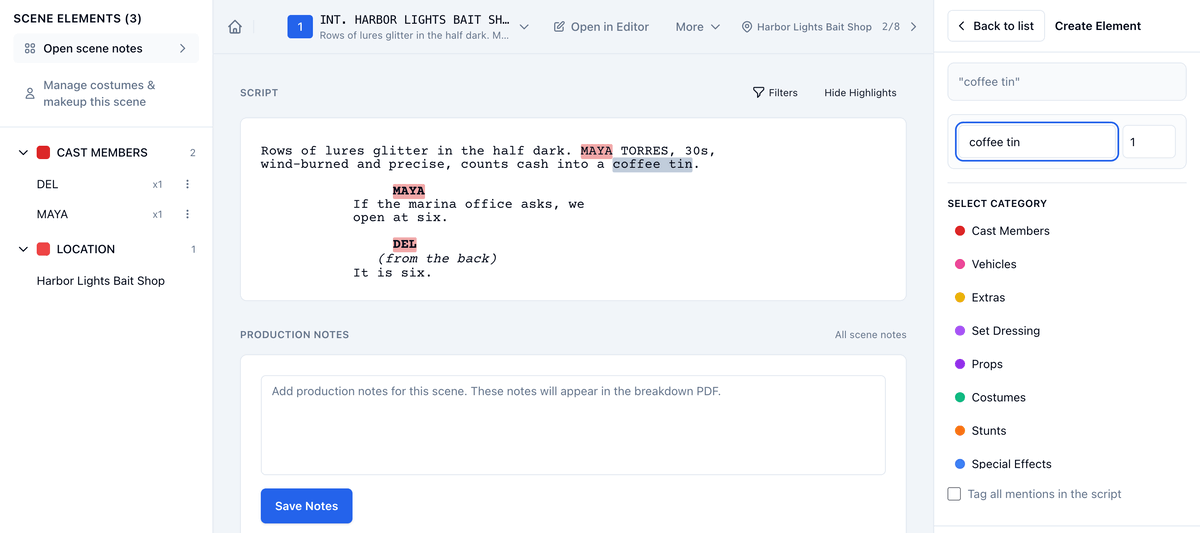The height and width of the screenshot is (533, 1200).
Task: Click the Create Element heading
Action: coord(1098,26)
